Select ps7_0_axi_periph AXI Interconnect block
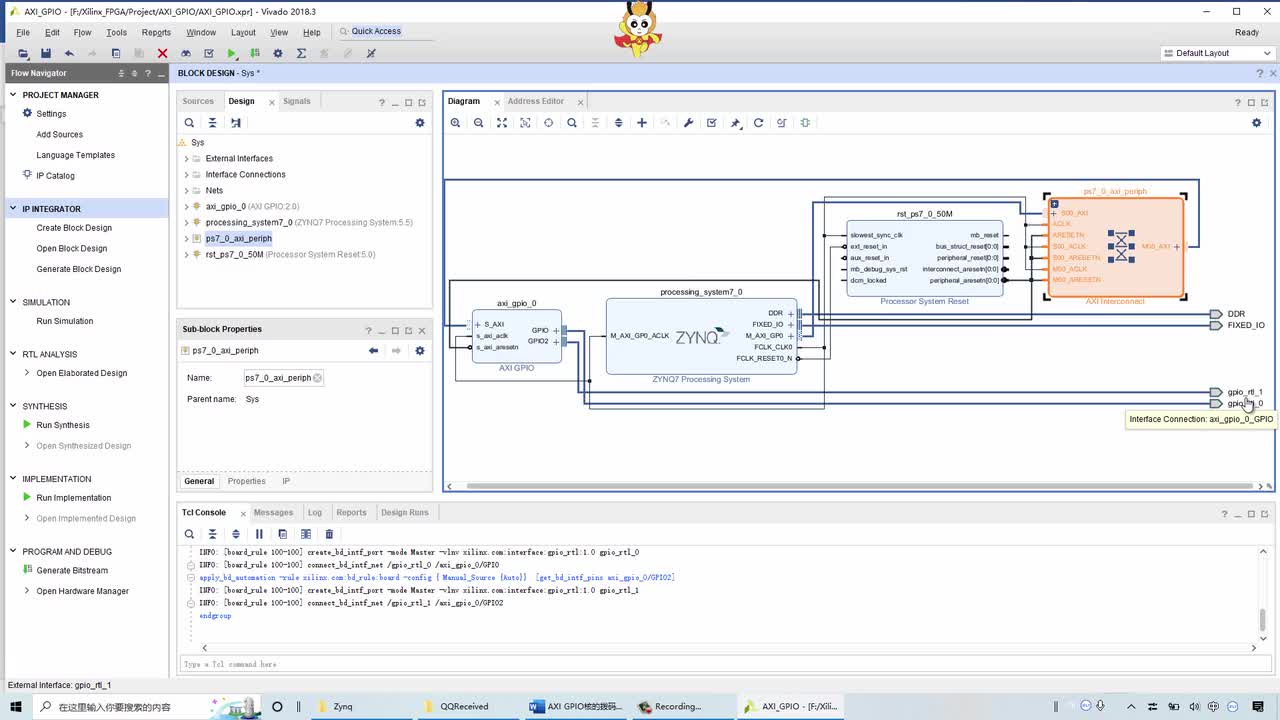Viewport: 1280px width, 720px height. (1115, 247)
